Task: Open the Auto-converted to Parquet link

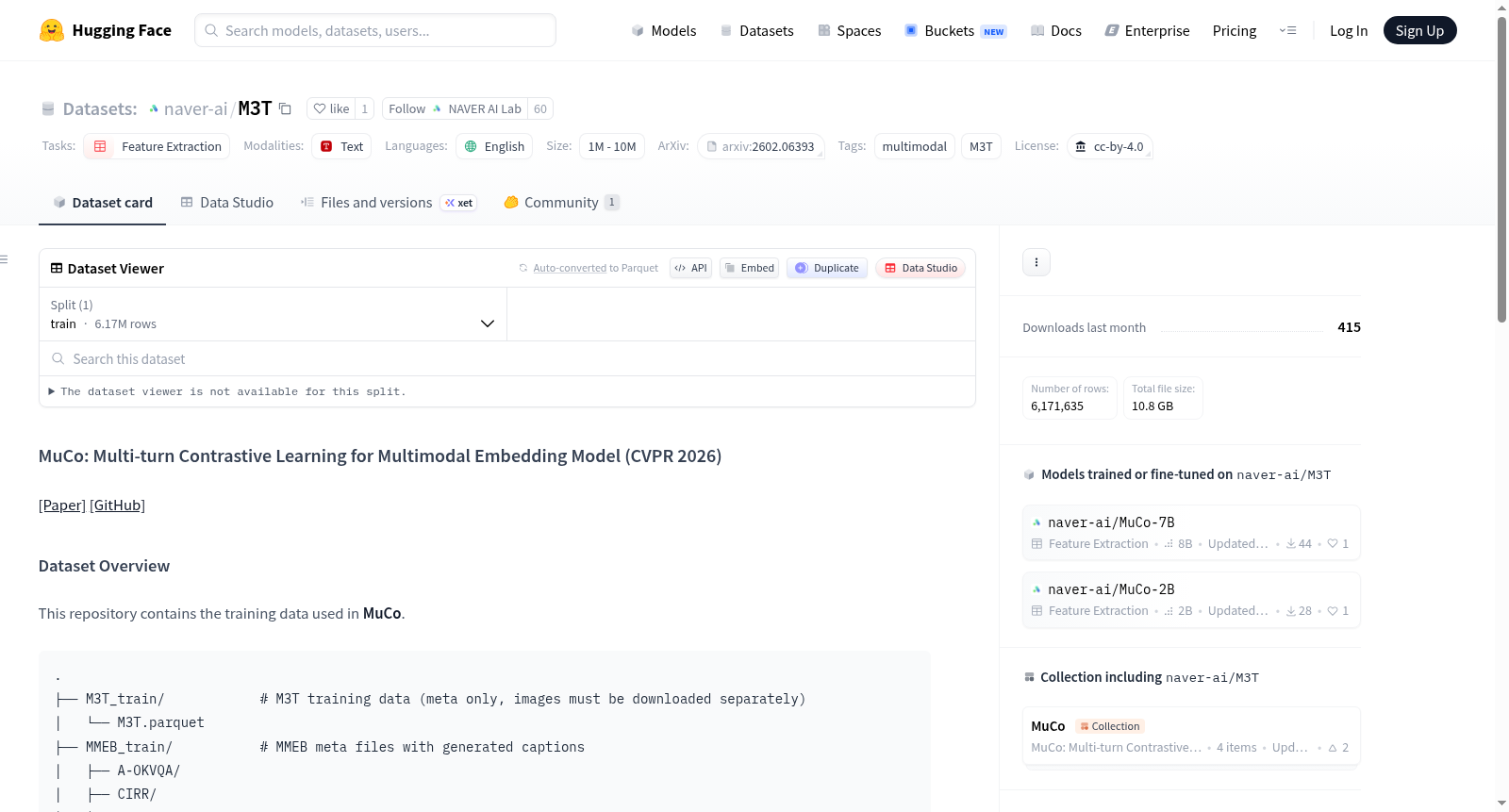Action: [x=570, y=268]
